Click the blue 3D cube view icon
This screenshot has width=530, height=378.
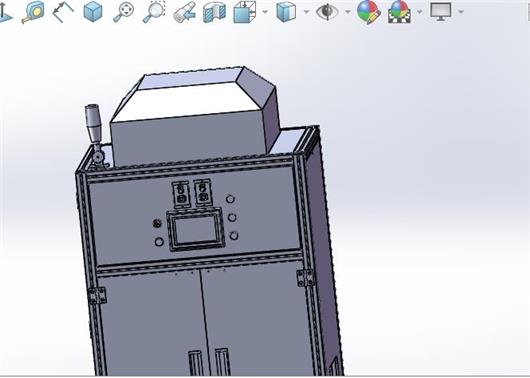point(93,11)
